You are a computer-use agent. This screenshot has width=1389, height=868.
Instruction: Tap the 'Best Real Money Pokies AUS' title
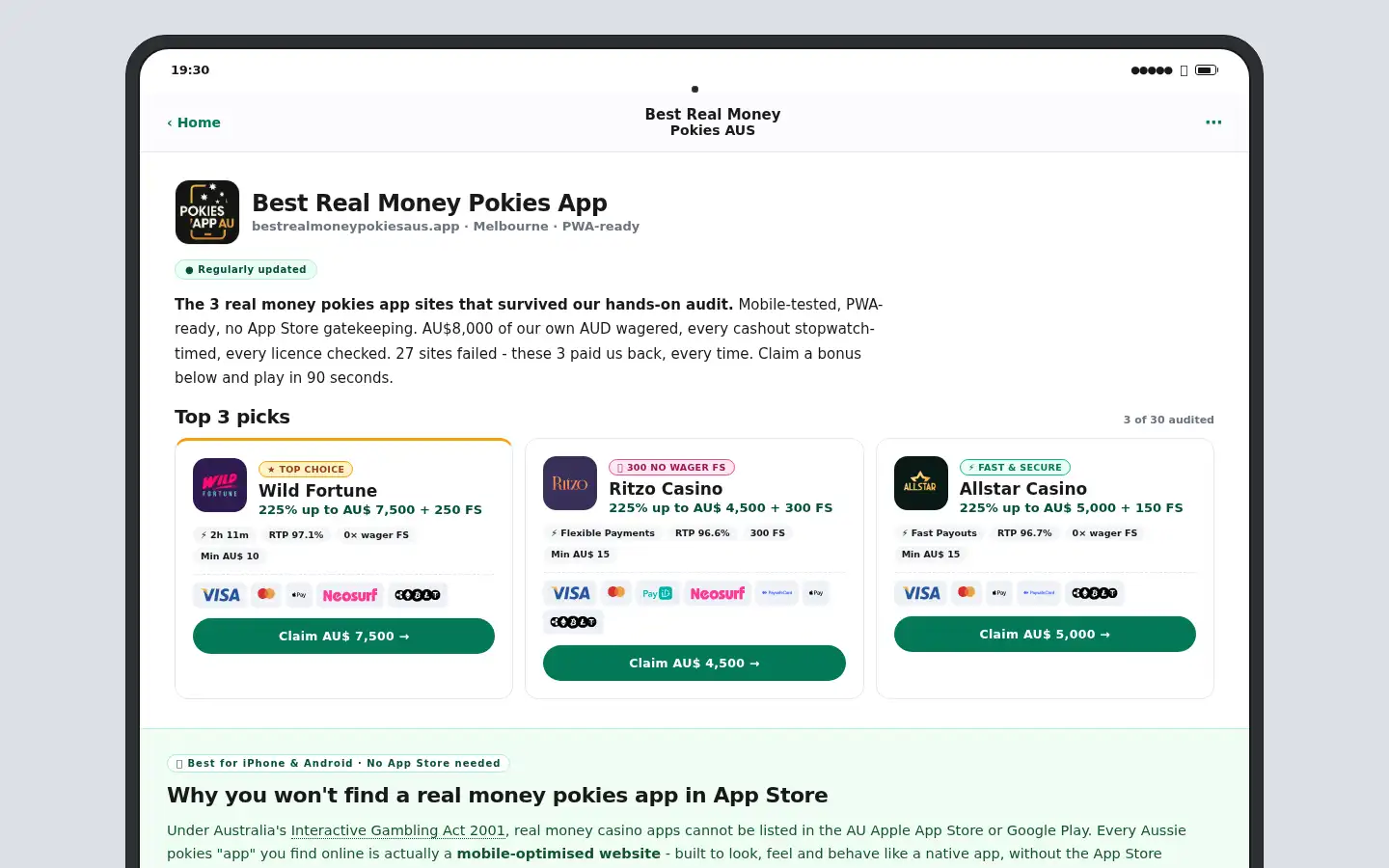click(713, 122)
